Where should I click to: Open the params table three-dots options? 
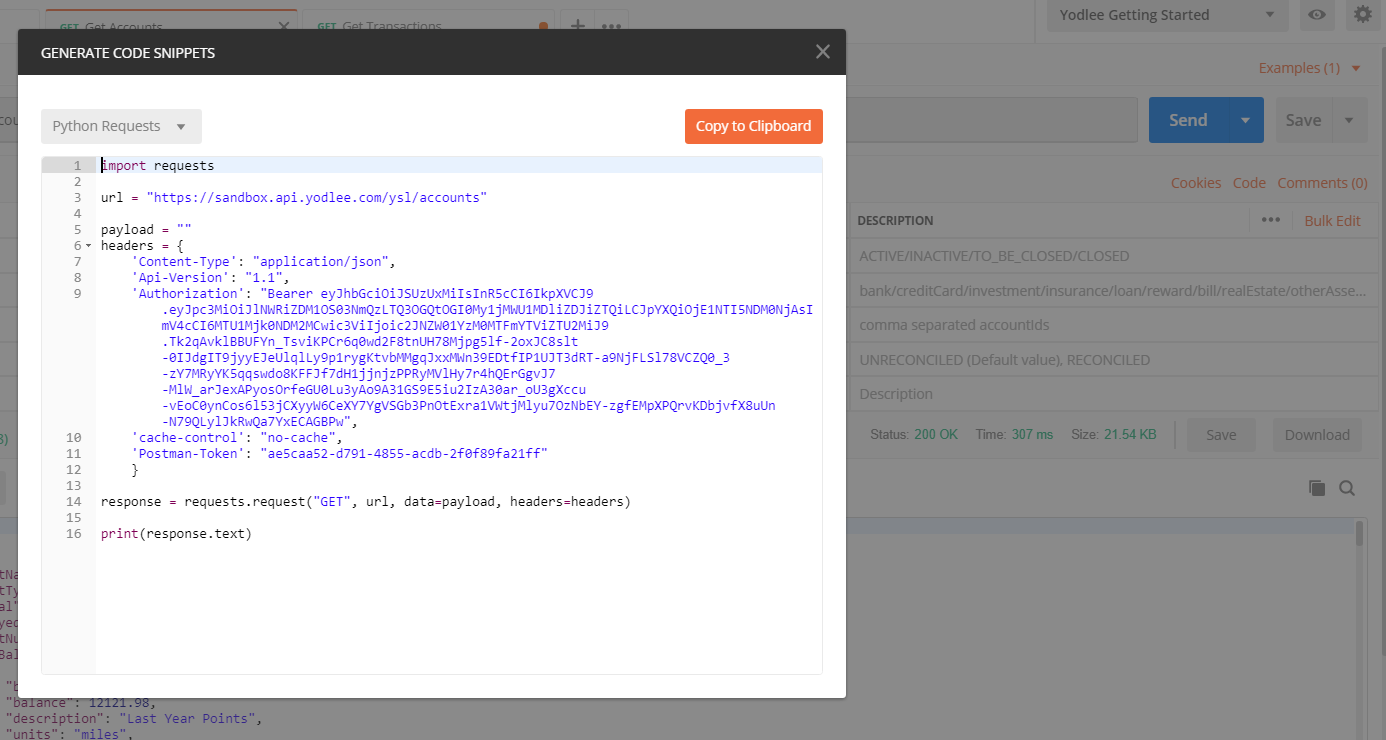[x=1271, y=220]
